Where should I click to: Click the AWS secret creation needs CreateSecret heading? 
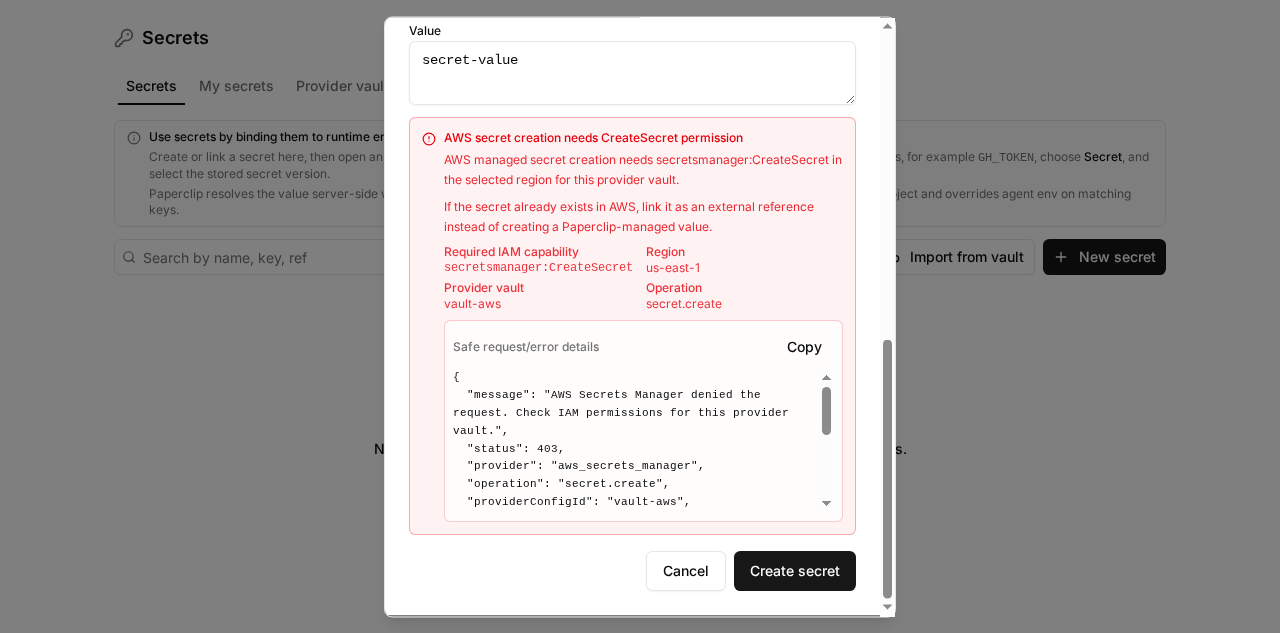click(593, 138)
